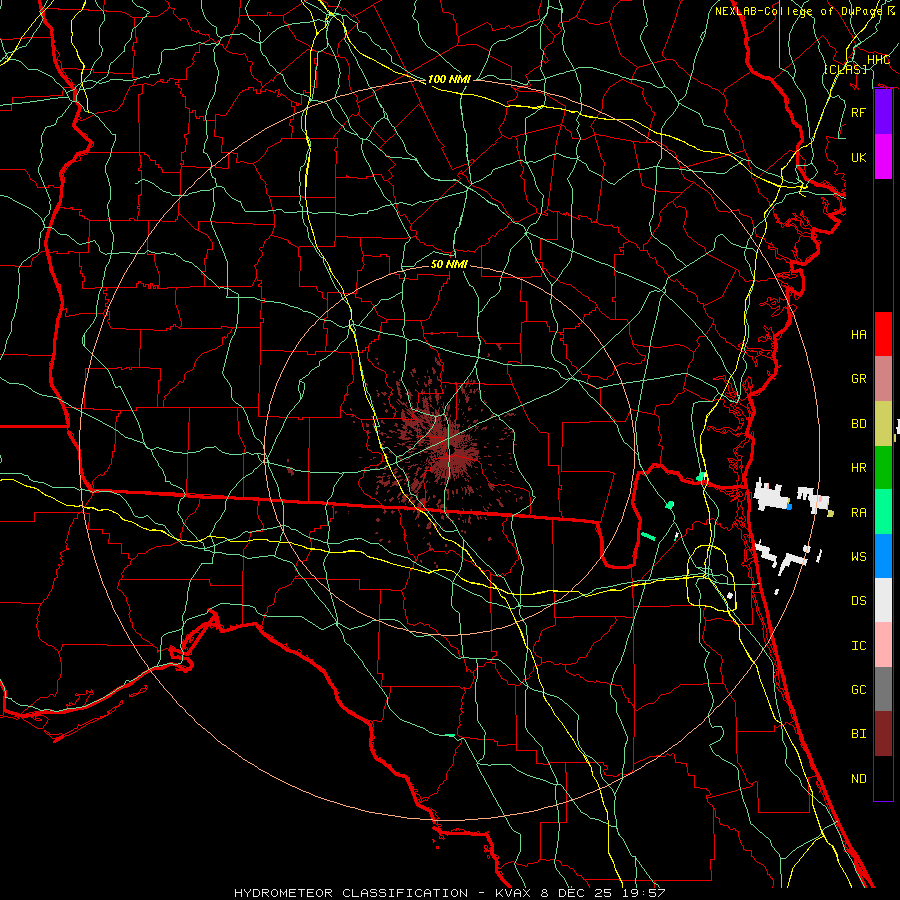Click the HR green legend swatch

click(x=883, y=467)
